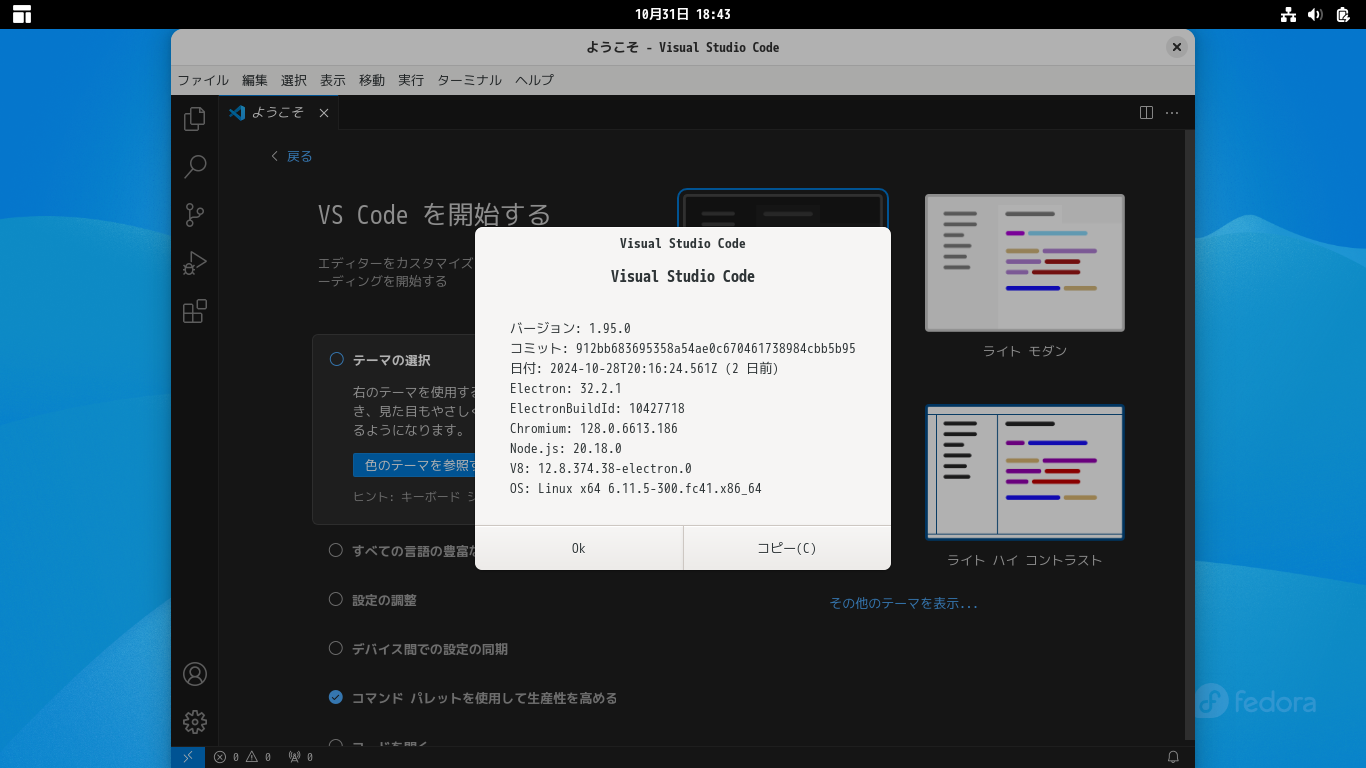Select the テーマの選択 step radio

click(x=336, y=360)
